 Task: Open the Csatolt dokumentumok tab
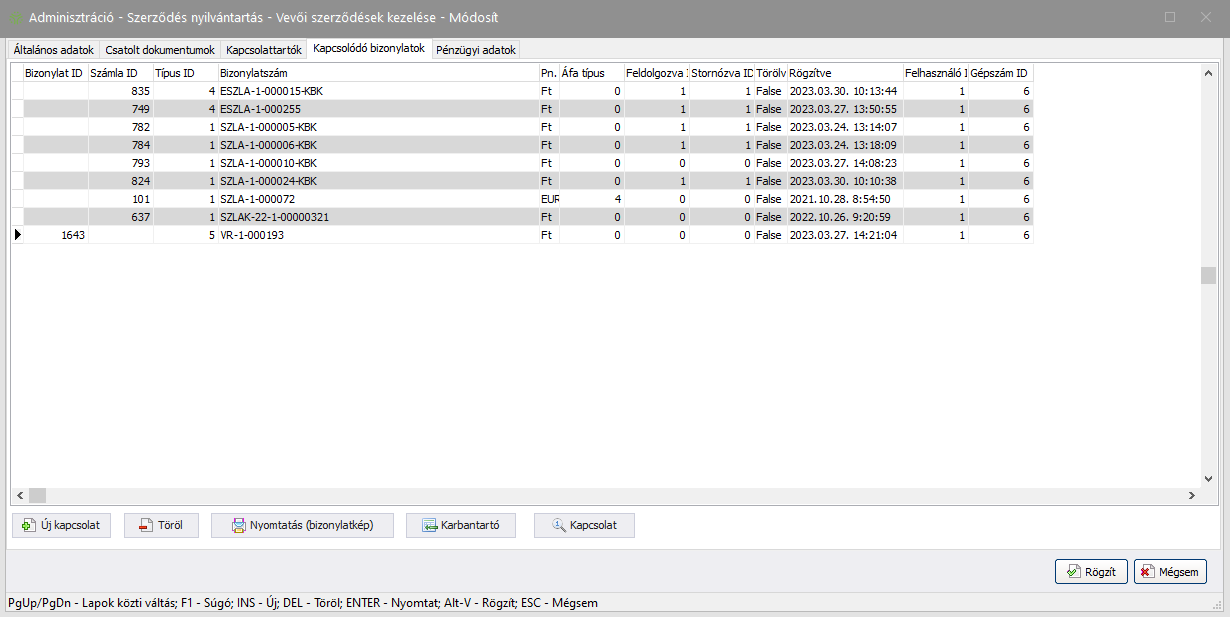(160, 49)
